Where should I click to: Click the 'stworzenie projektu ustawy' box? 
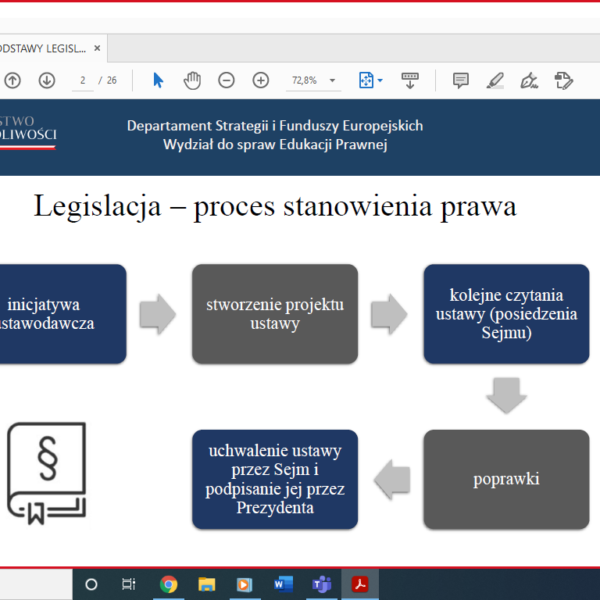(275, 314)
